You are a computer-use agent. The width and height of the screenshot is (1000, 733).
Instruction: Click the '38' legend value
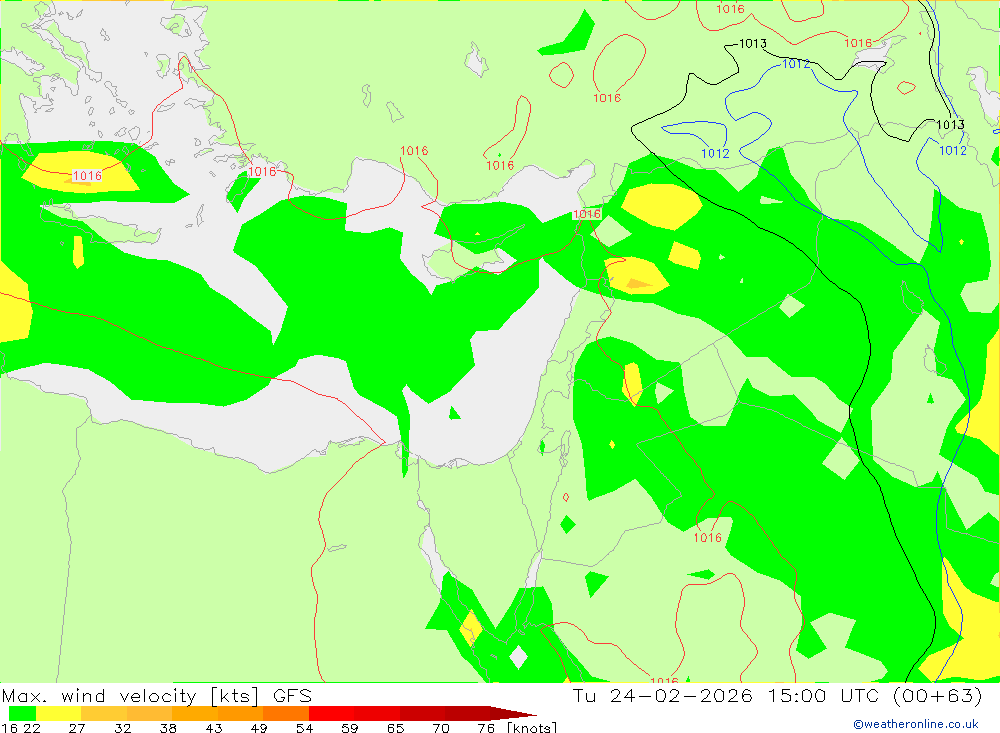click(168, 728)
